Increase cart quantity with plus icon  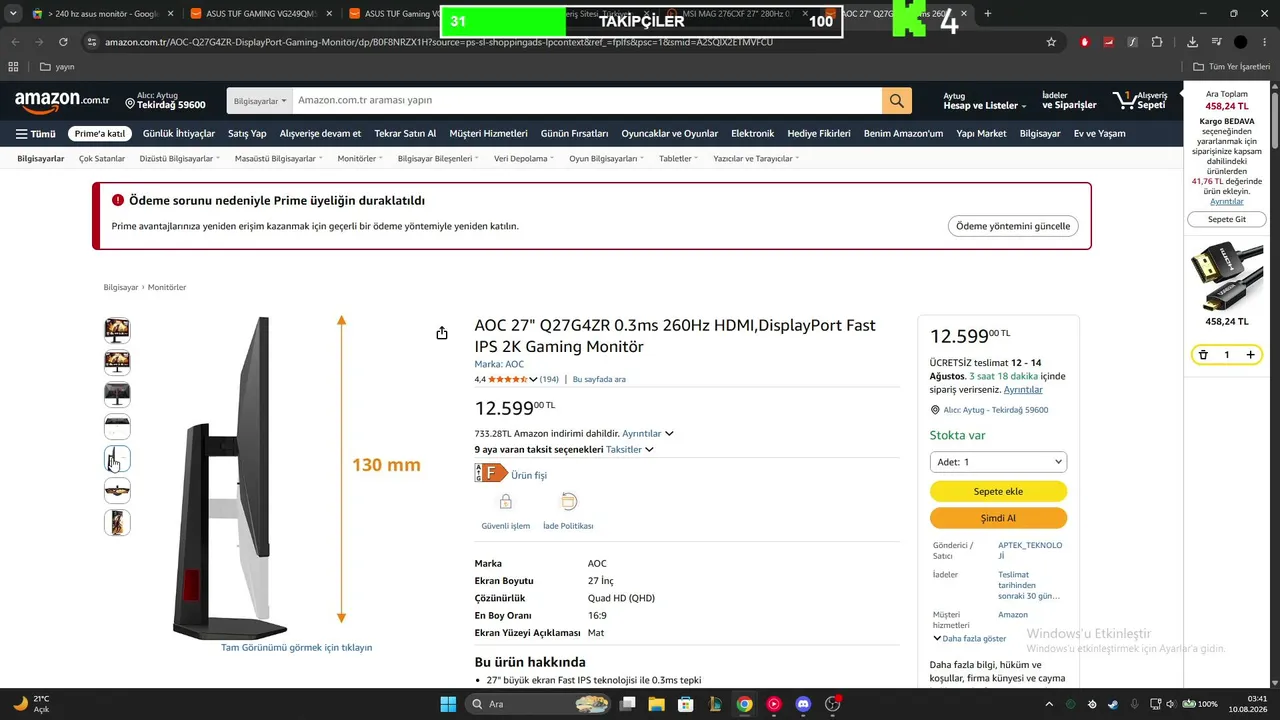pos(1250,355)
